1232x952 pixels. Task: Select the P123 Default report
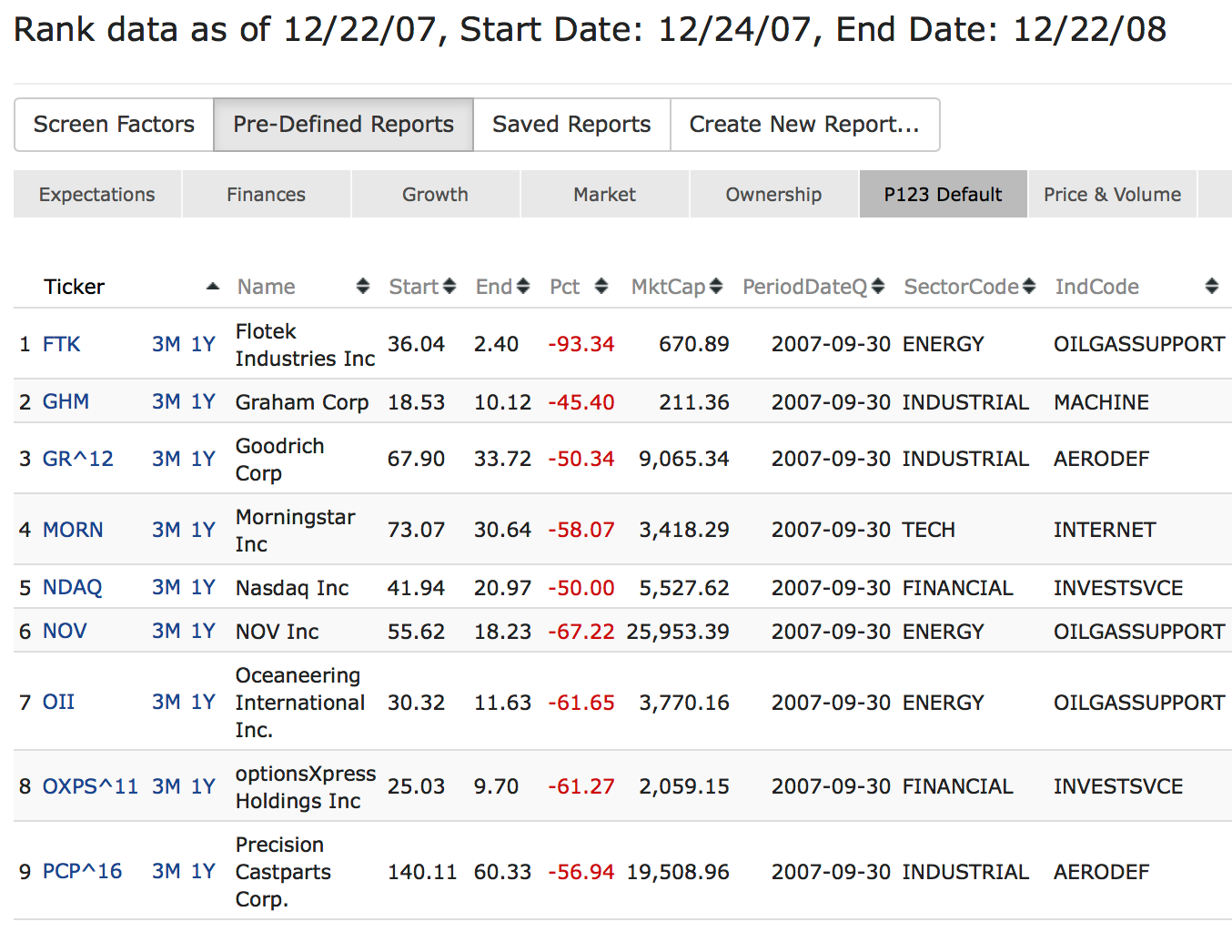(x=944, y=194)
